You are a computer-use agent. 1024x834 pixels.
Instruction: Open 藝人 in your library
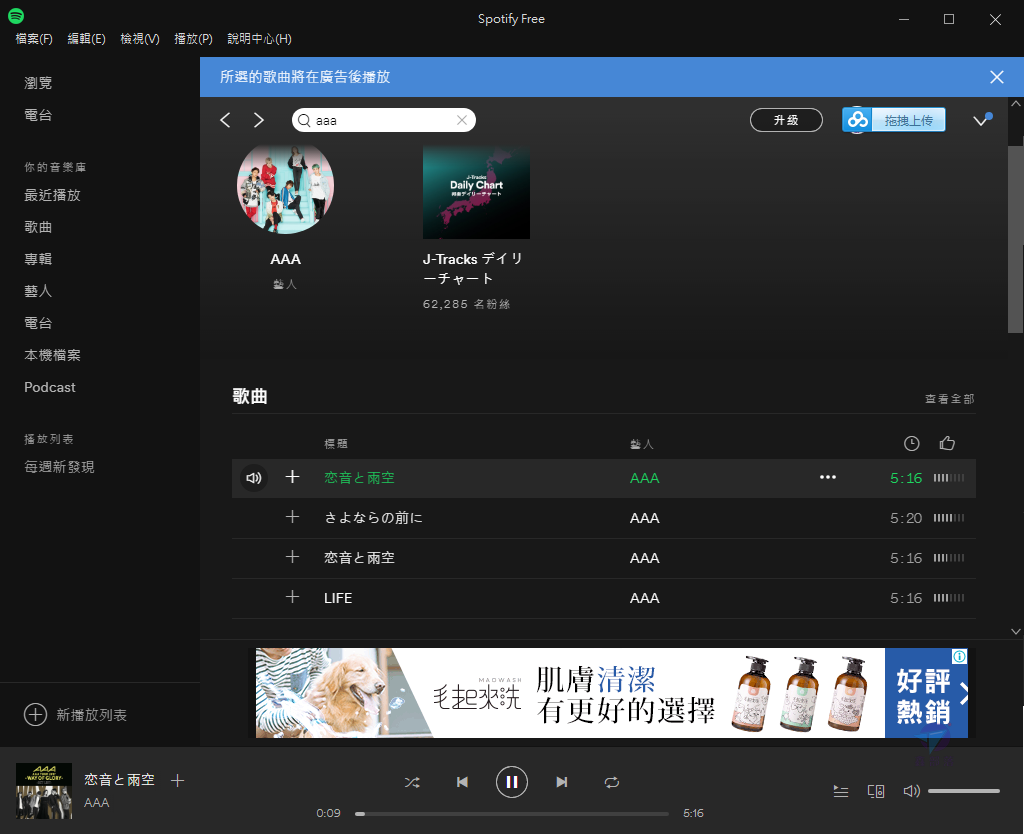tap(38, 291)
